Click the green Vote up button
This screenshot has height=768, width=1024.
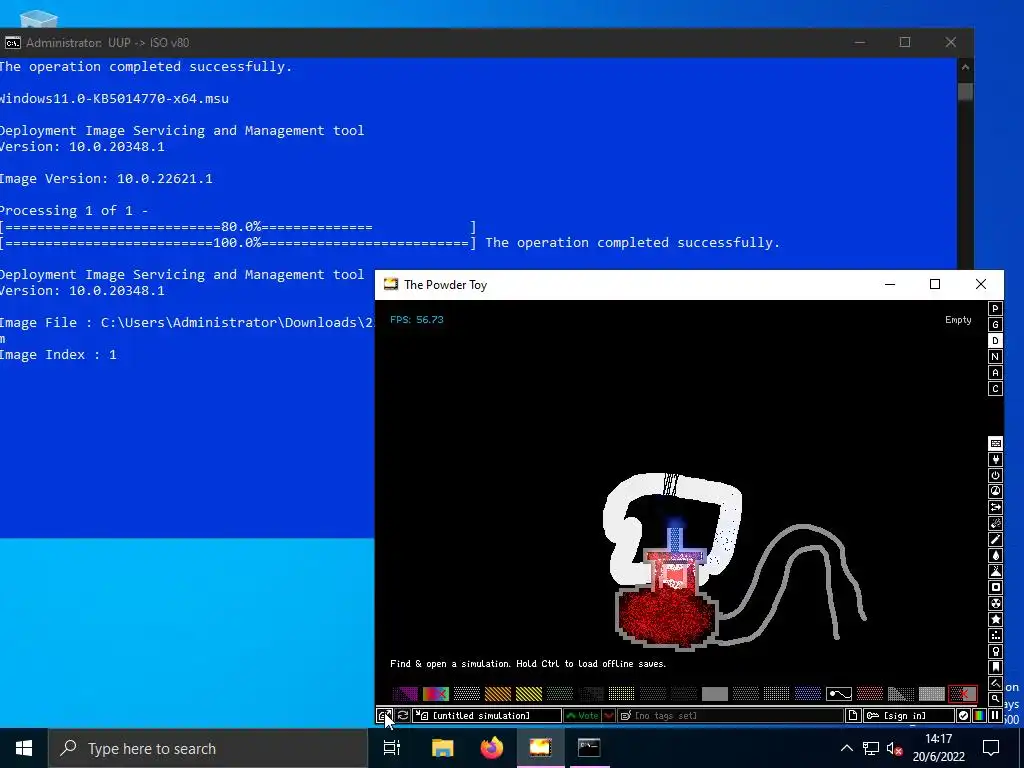(583, 716)
